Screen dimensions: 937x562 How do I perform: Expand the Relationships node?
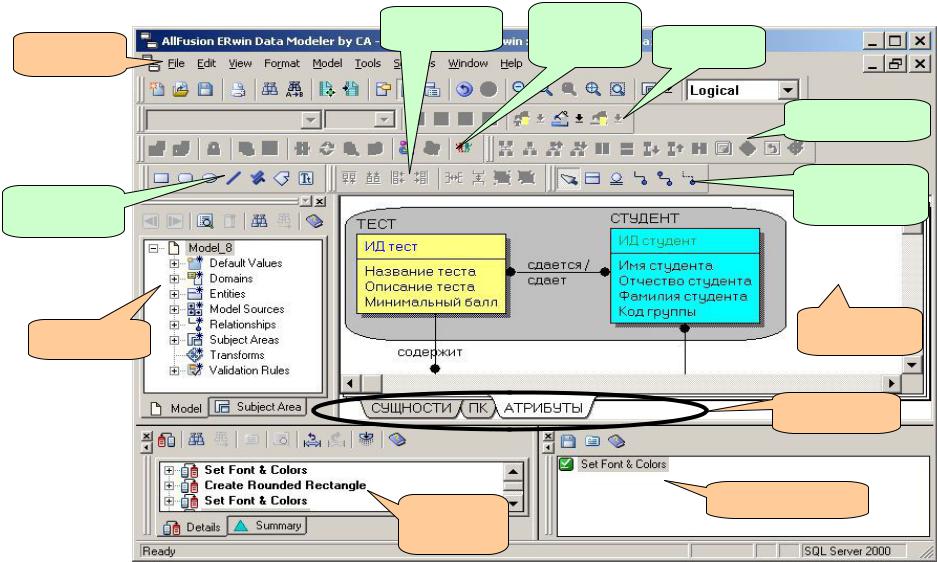(173, 325)
